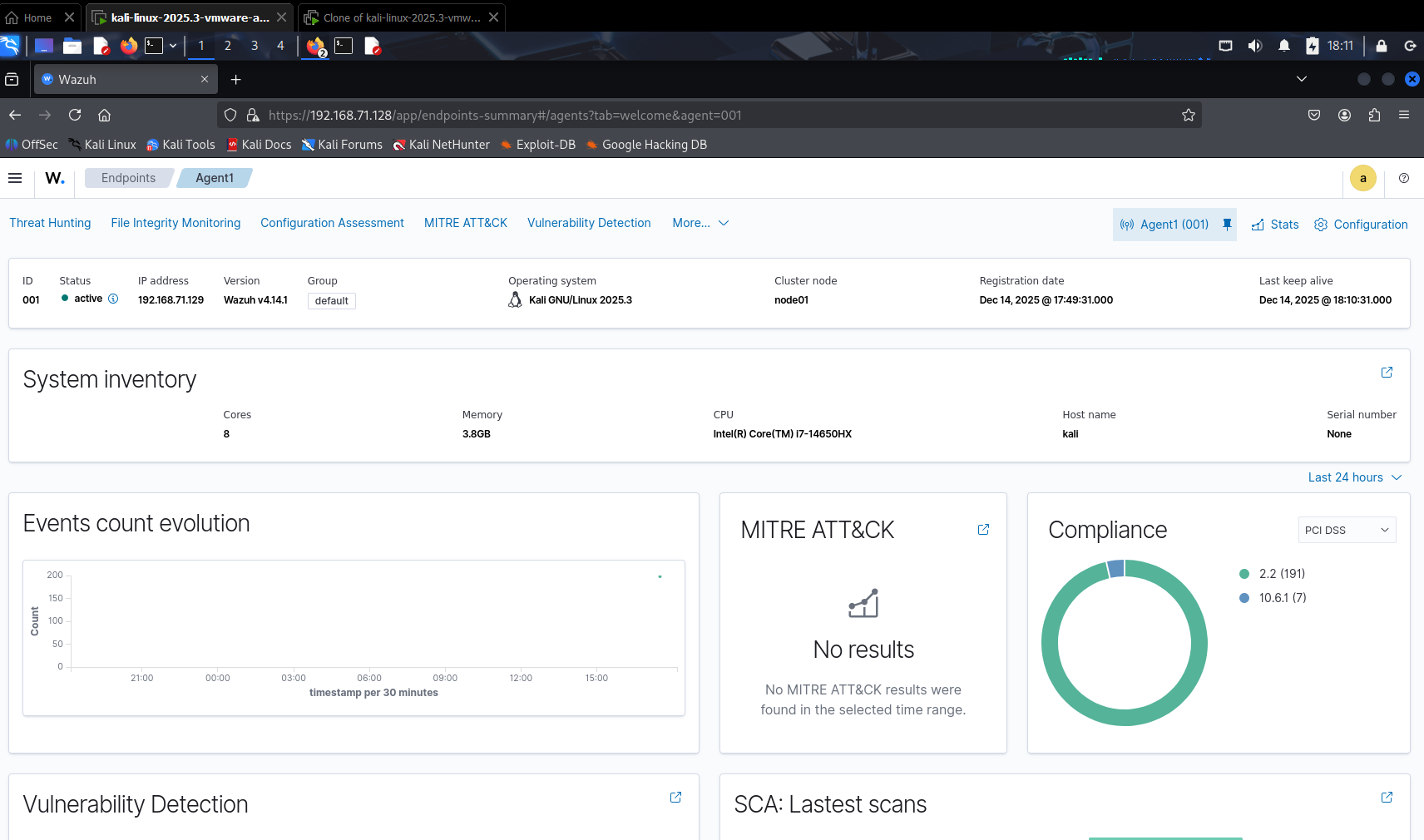Open Kali NetHunter bookmark
The image size is (1424, 840).
pos(441,145)
